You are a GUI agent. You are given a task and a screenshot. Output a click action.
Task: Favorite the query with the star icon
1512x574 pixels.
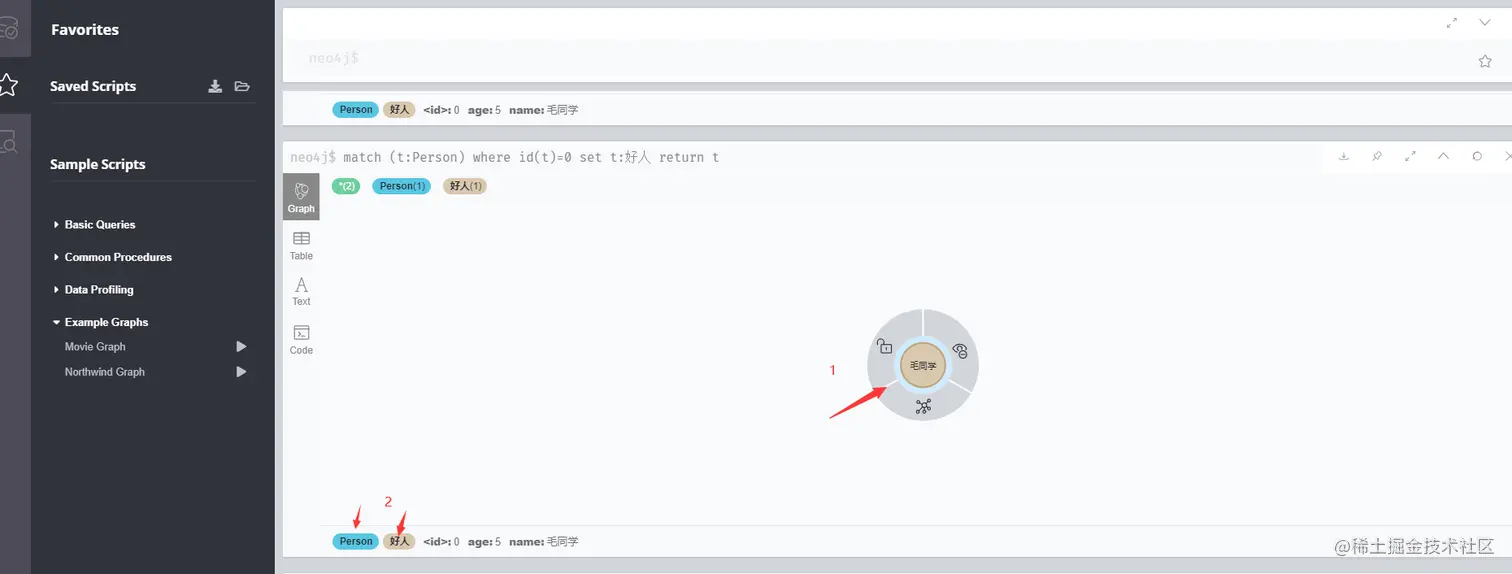[x=1485, y=61]
